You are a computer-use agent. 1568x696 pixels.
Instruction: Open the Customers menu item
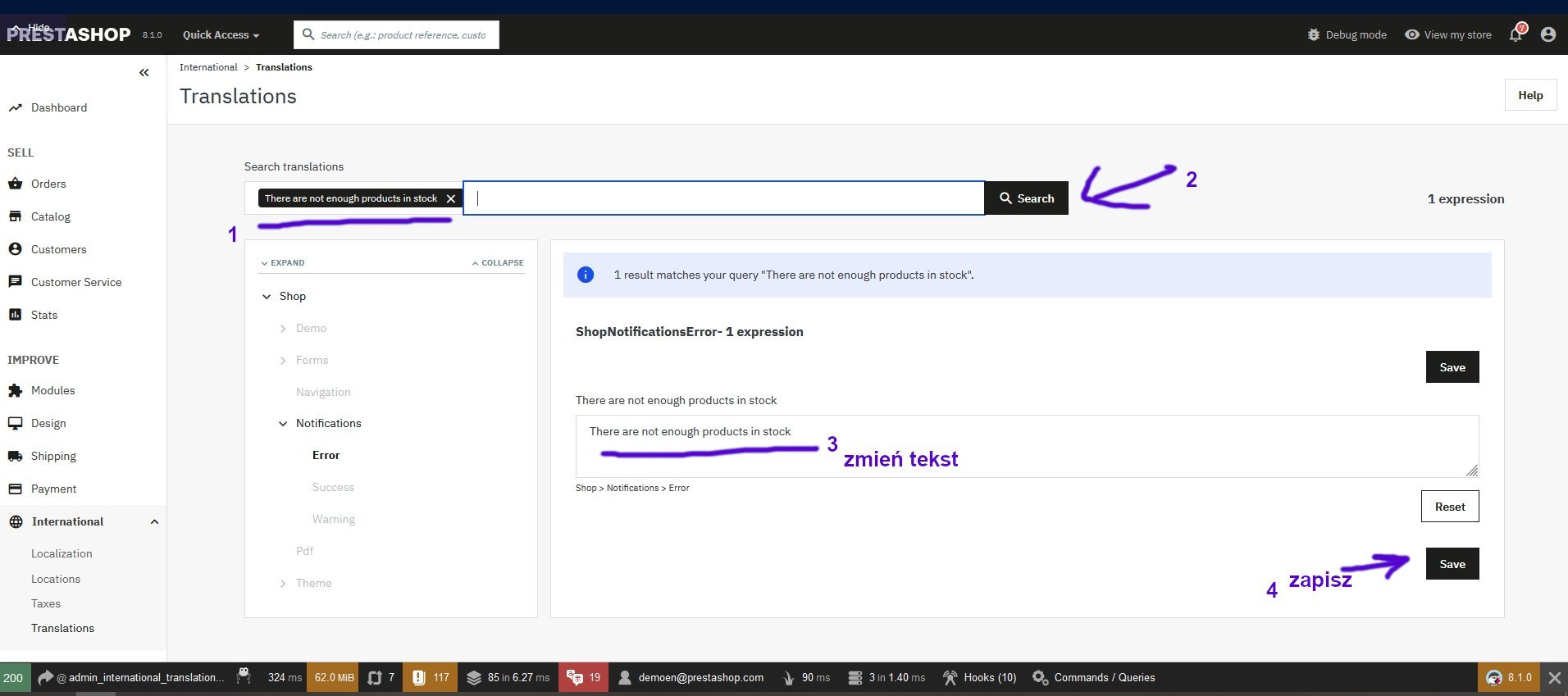[58, 249]
